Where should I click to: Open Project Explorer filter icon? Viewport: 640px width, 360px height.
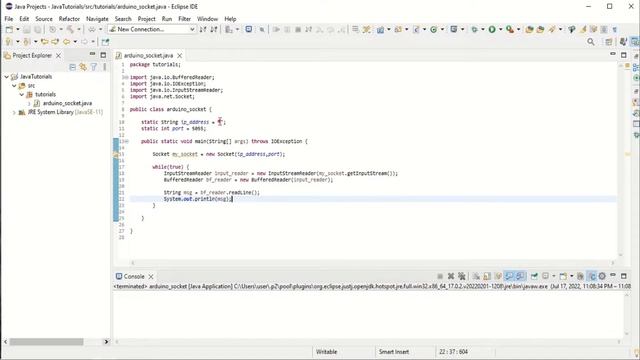(94, 67)
